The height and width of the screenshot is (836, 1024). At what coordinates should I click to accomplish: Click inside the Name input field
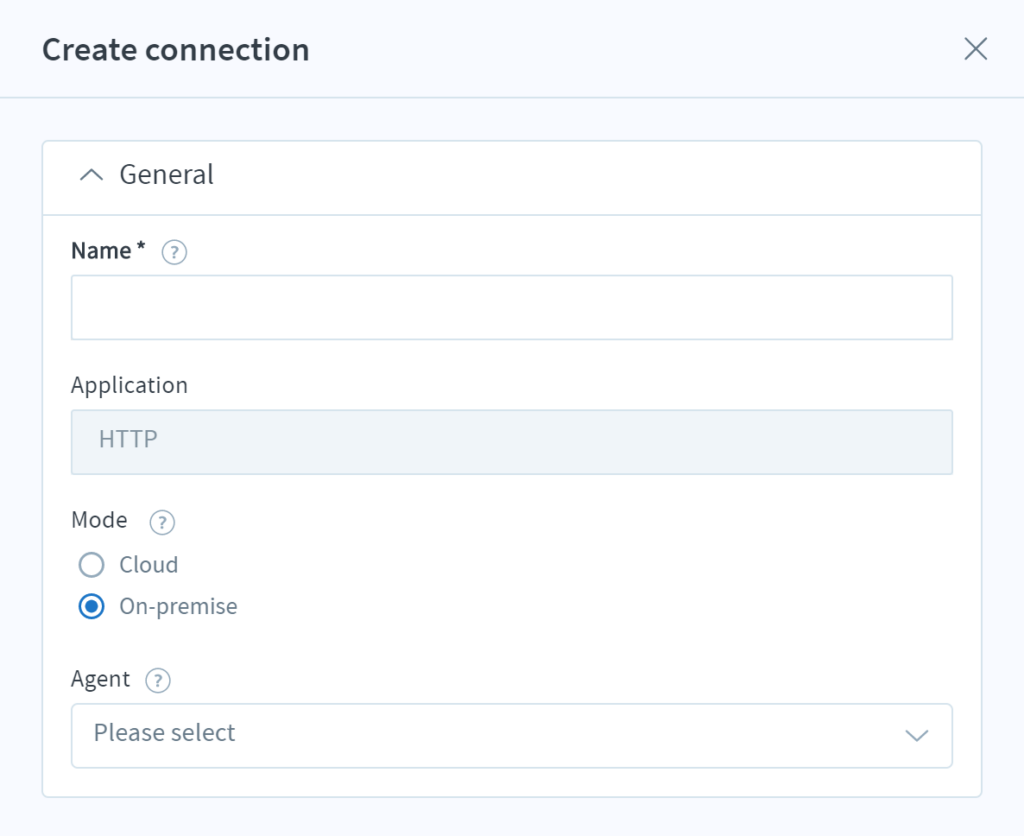pyautogui.click(x=512, y=307)
